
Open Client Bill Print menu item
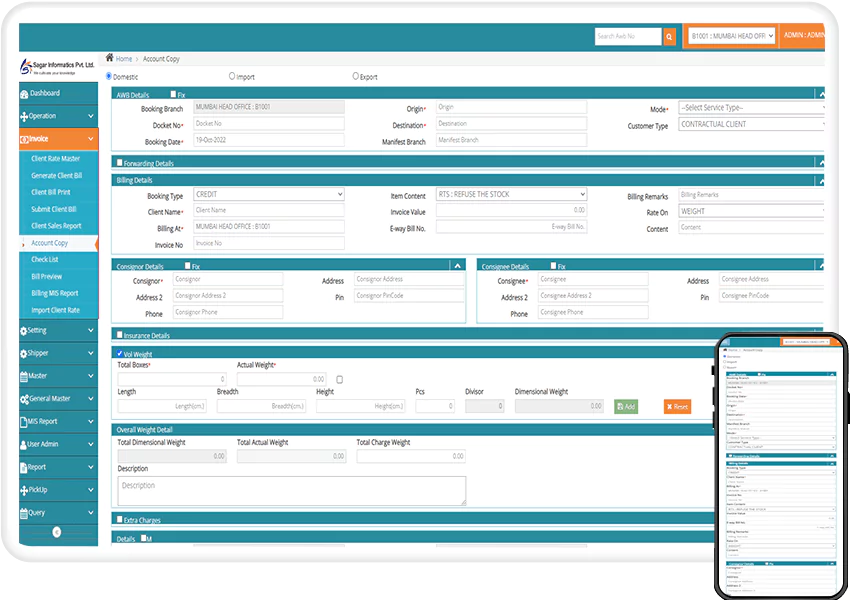[51, 192]
